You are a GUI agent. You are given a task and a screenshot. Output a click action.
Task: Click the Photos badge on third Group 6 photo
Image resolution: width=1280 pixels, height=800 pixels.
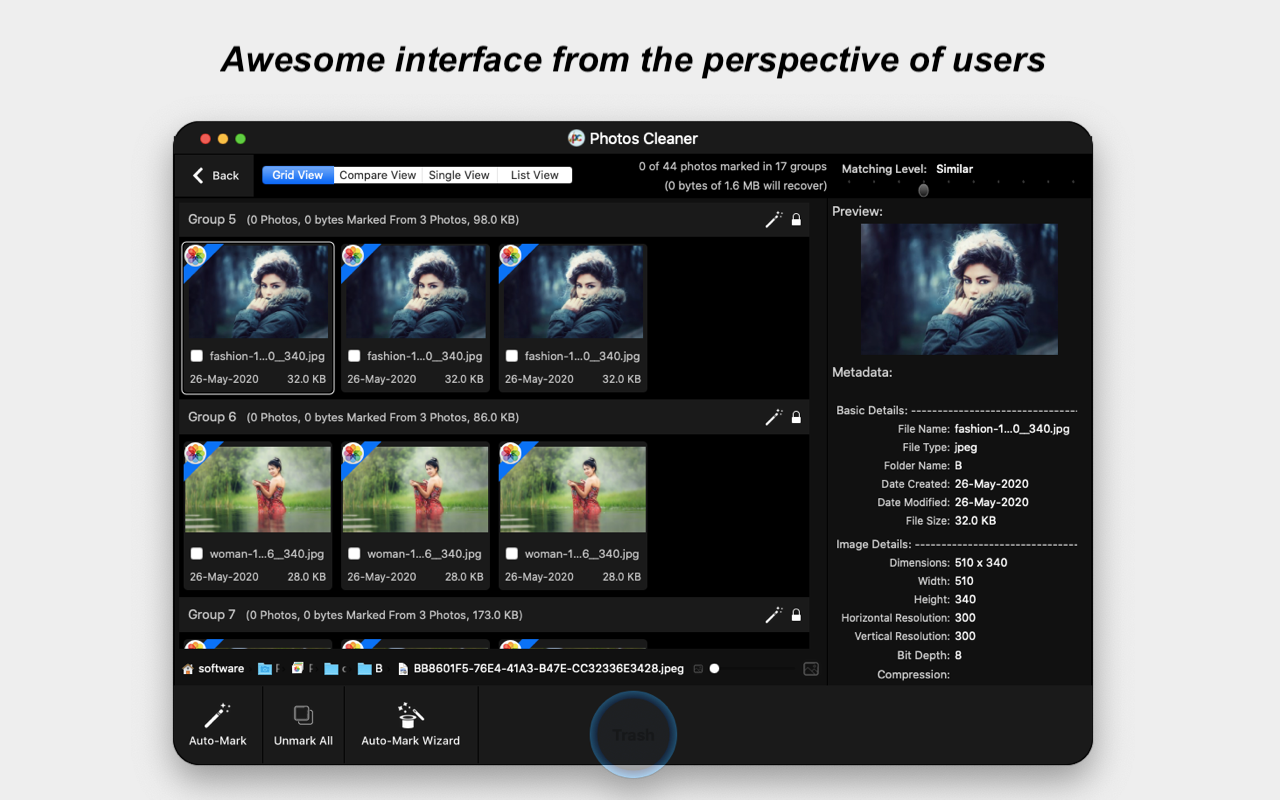510,454
